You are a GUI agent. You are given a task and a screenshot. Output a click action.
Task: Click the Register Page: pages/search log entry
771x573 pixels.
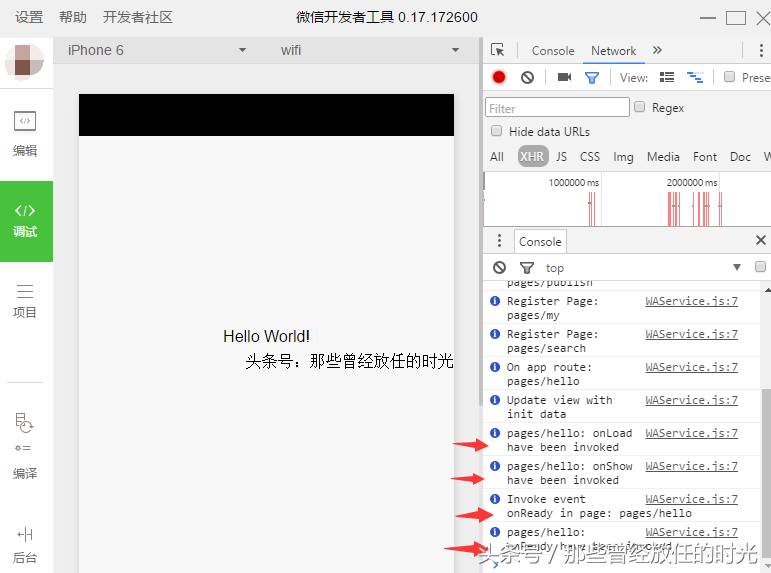[622, 341]
